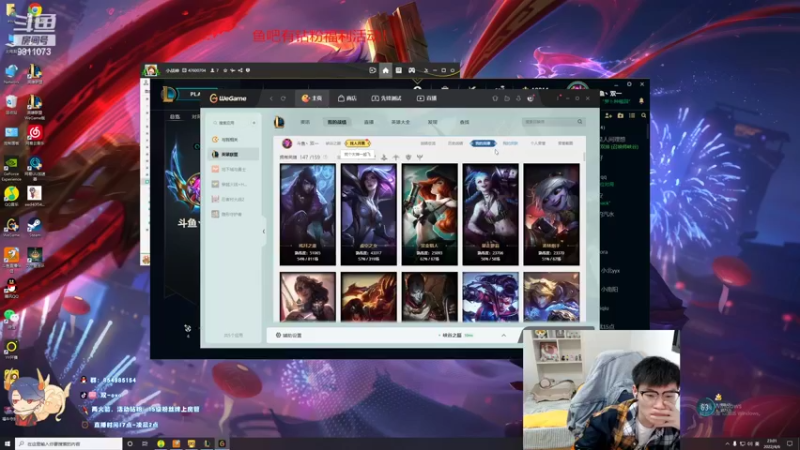Viewport: 800px width, 450px height.
Task: Open the fiery champion card in the second row
Action: (368, 296)
